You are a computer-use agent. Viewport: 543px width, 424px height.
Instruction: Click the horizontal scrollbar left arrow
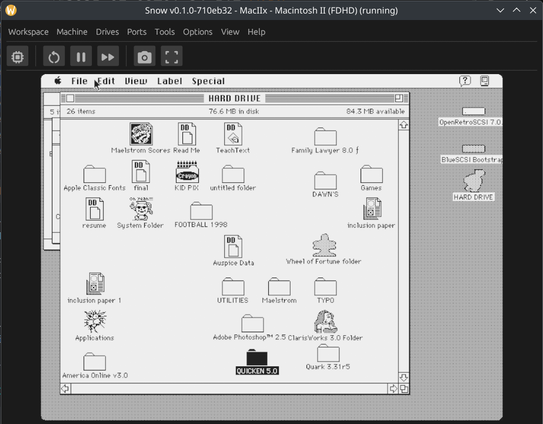click(x=65, y=389)
